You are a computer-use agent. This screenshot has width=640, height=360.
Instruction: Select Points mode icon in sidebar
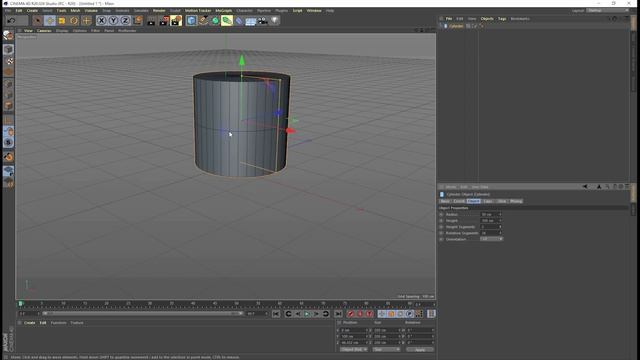coord(8,84)
